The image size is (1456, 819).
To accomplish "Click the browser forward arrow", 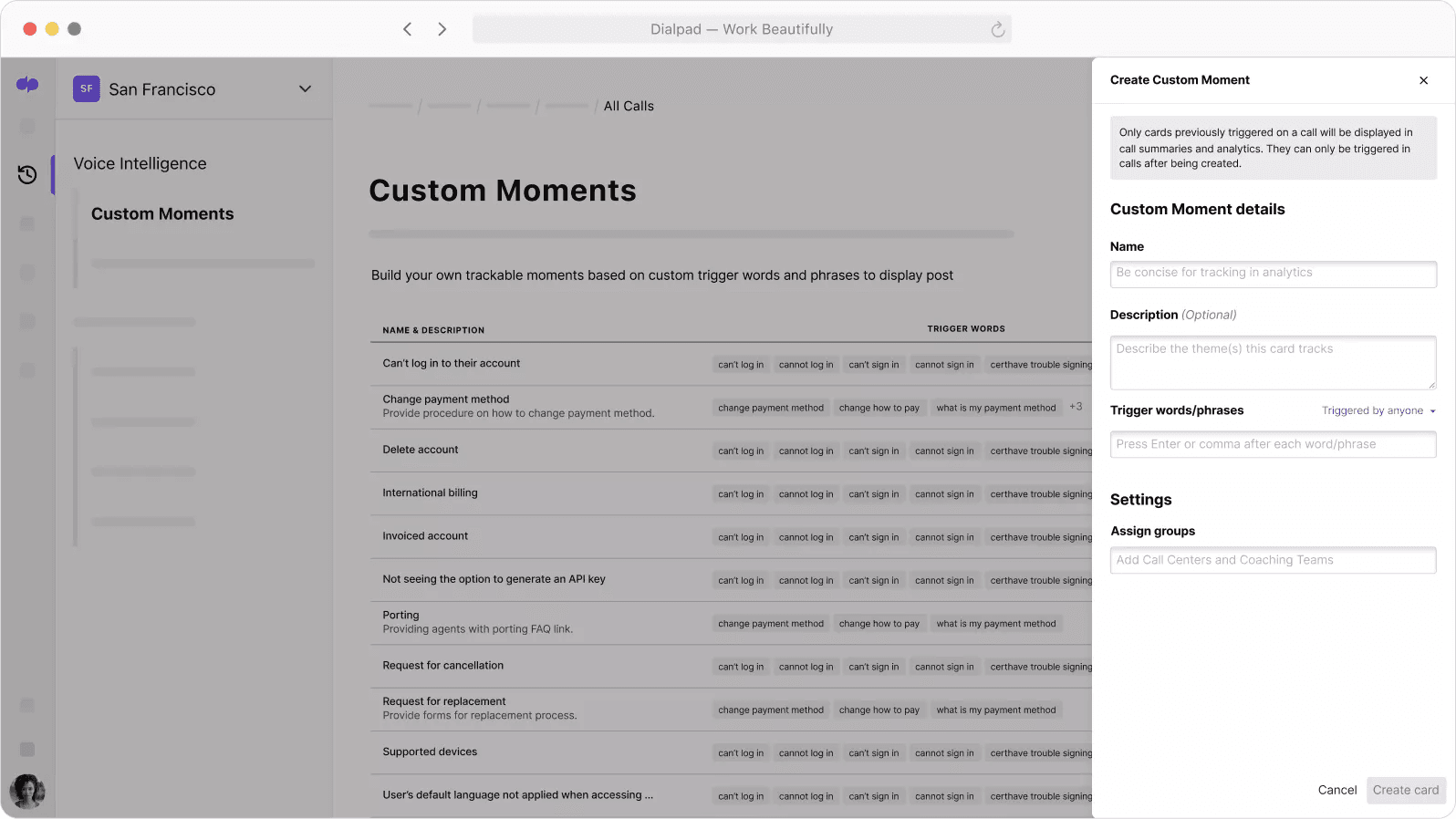I will (x=442, y=29).
